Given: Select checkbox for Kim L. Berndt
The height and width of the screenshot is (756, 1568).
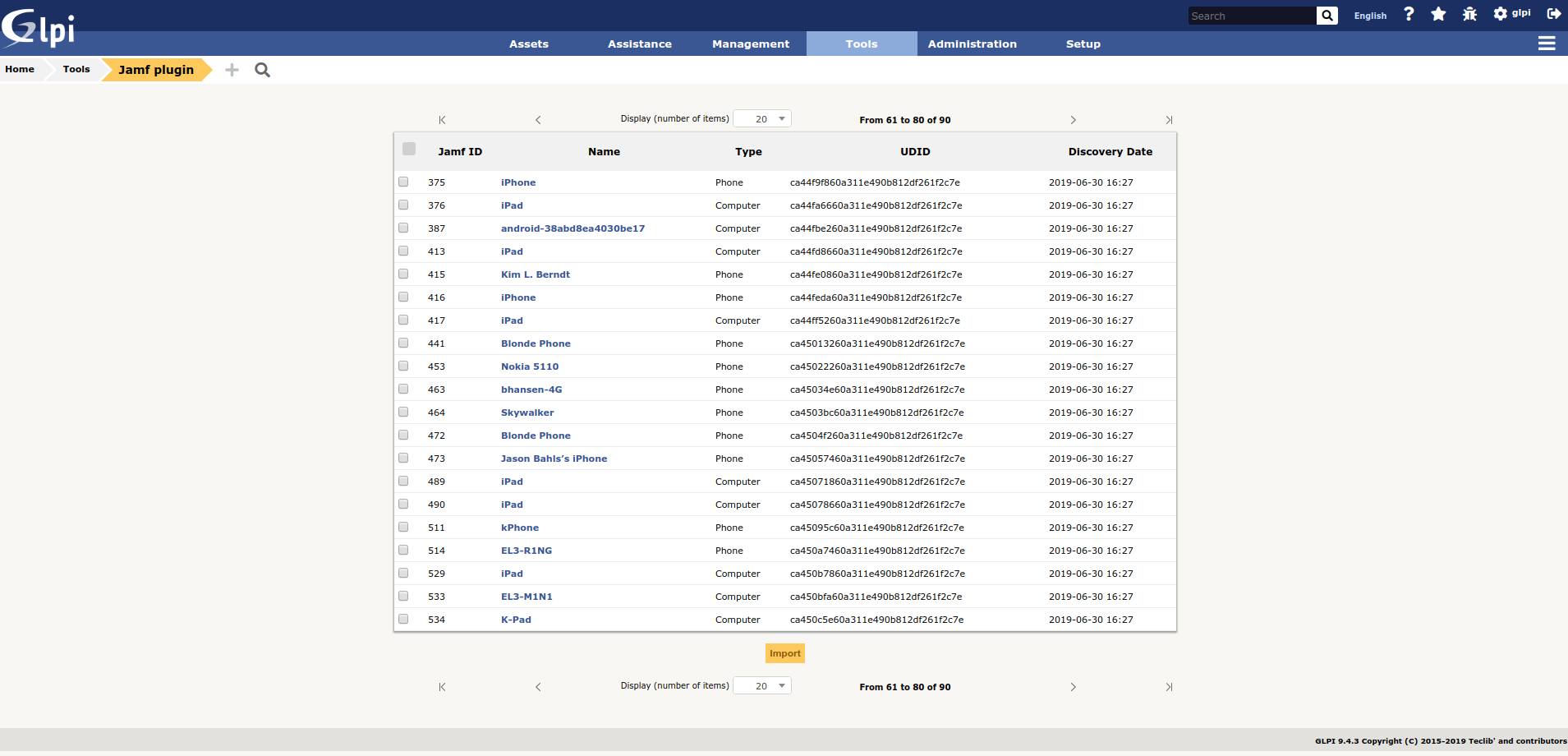Looking at the screenshot, I should [x=403, y=274].
